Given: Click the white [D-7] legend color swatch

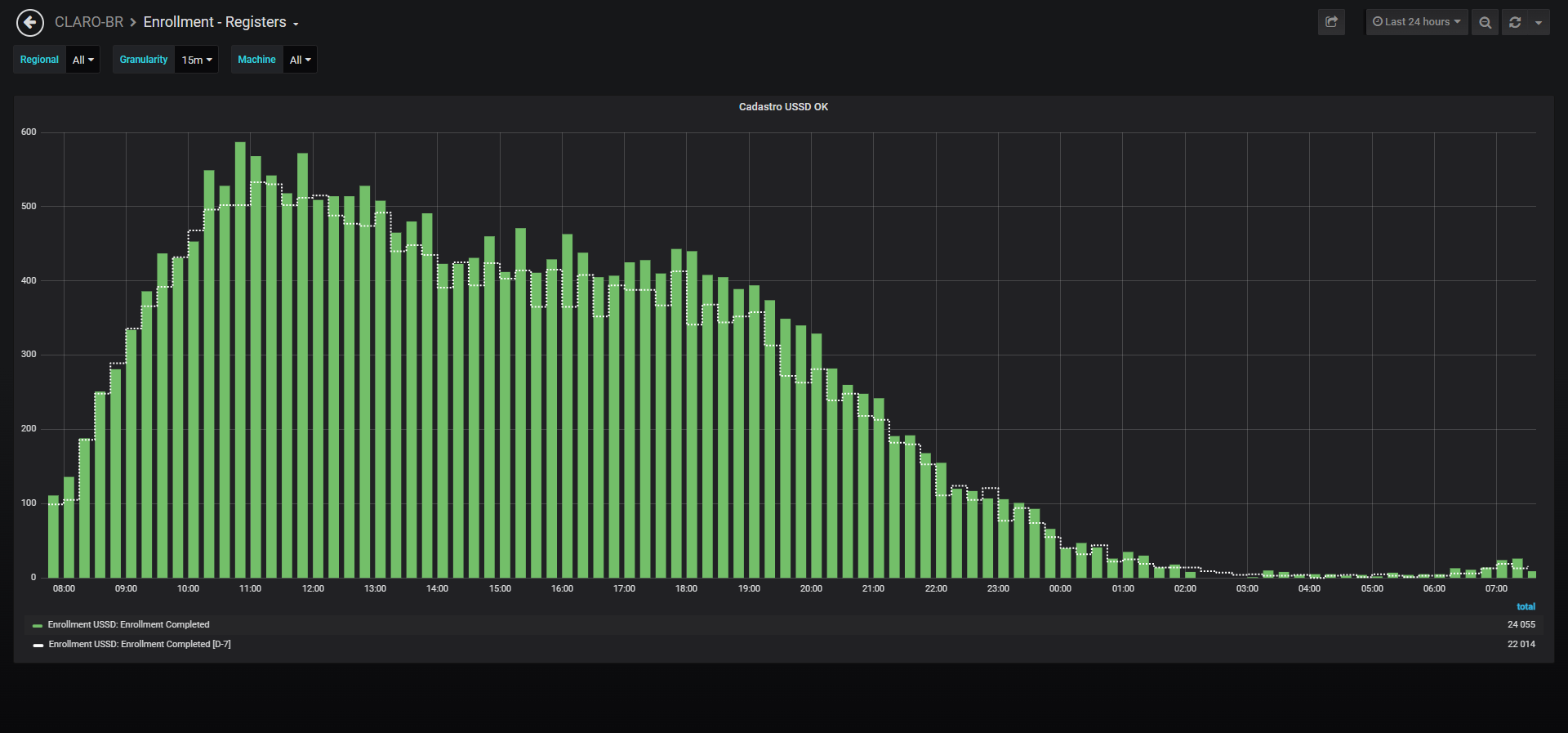Looking at the screenshot, I should (38, 645).
